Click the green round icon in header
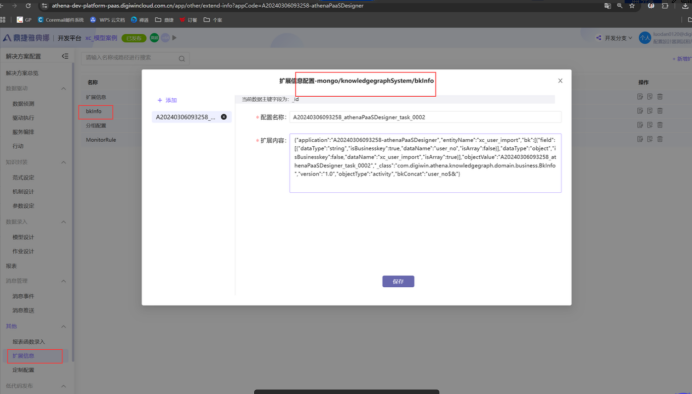Viewport: 692px width, 394px height. [x=154, y=38]
